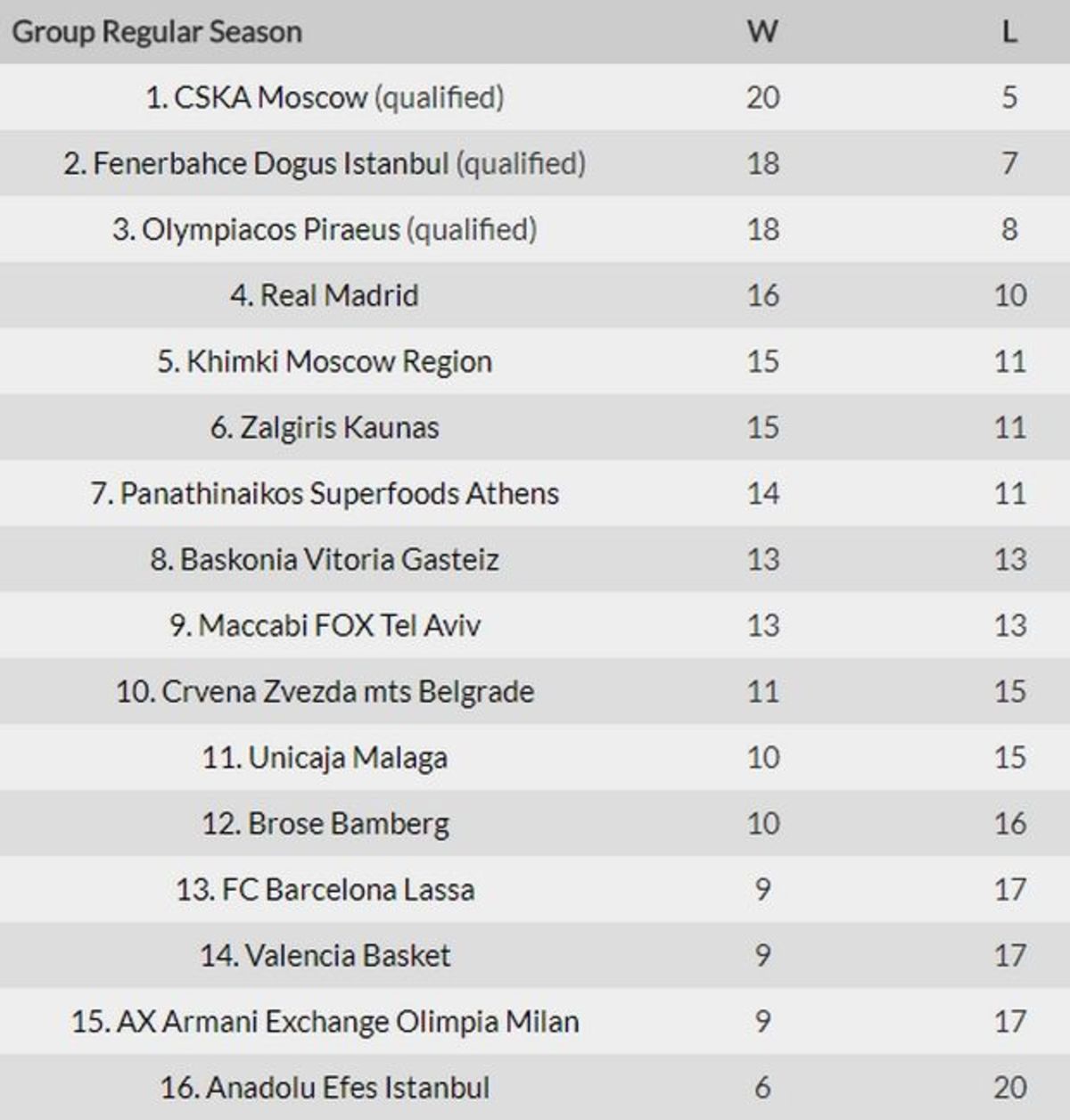Select the L column header
This screenshot has height=1120, width=1070.
click(x=1009, y=32)
